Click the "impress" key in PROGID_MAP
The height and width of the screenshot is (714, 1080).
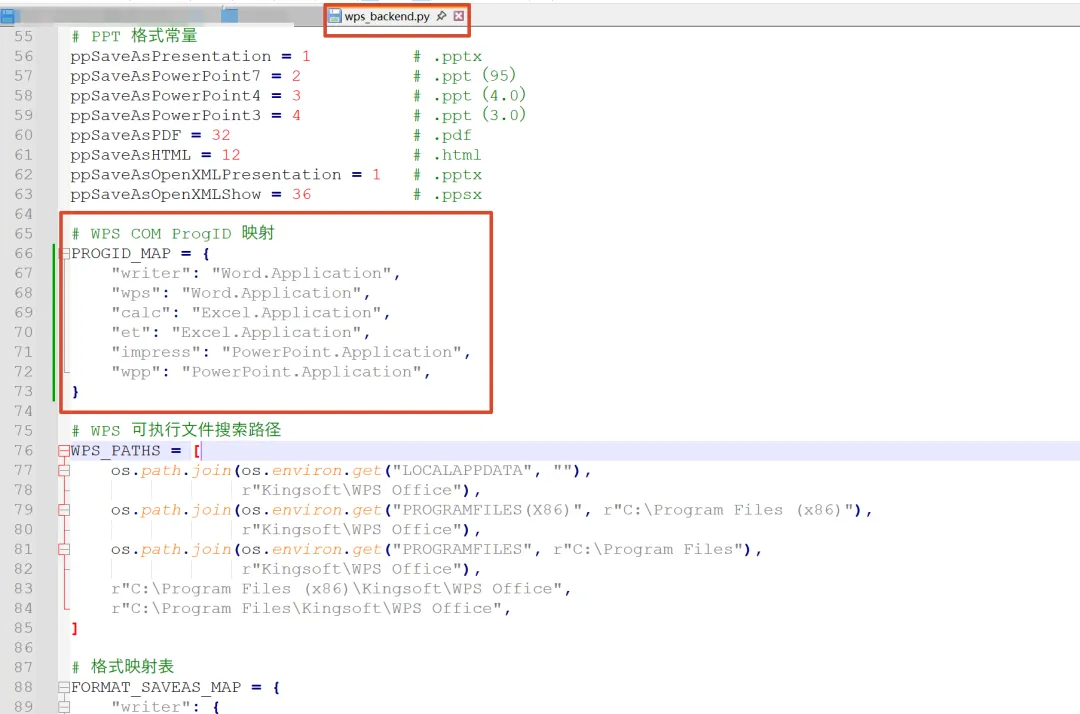(160, 352)
